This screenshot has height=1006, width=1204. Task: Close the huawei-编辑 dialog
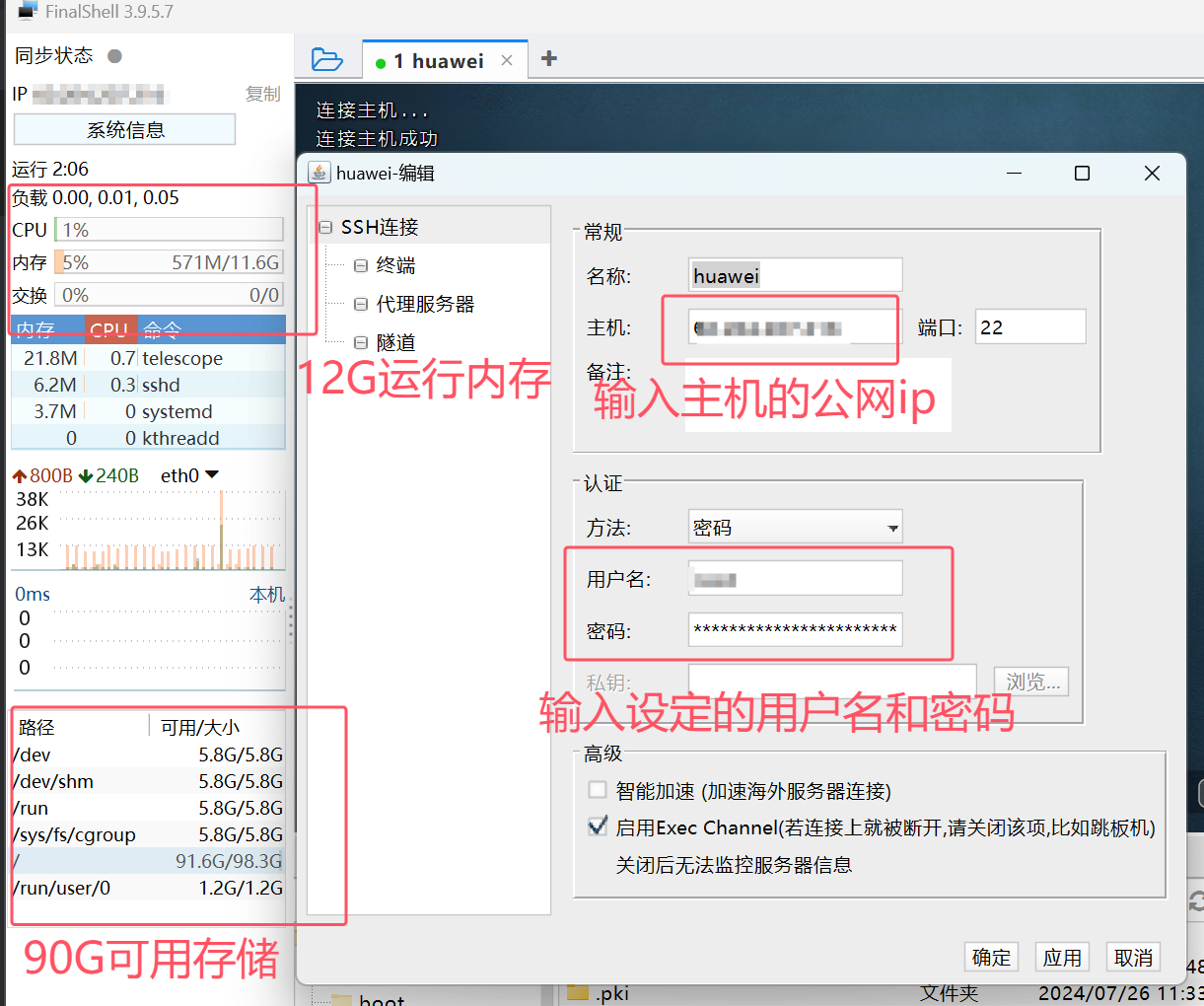pos(1152,173)
